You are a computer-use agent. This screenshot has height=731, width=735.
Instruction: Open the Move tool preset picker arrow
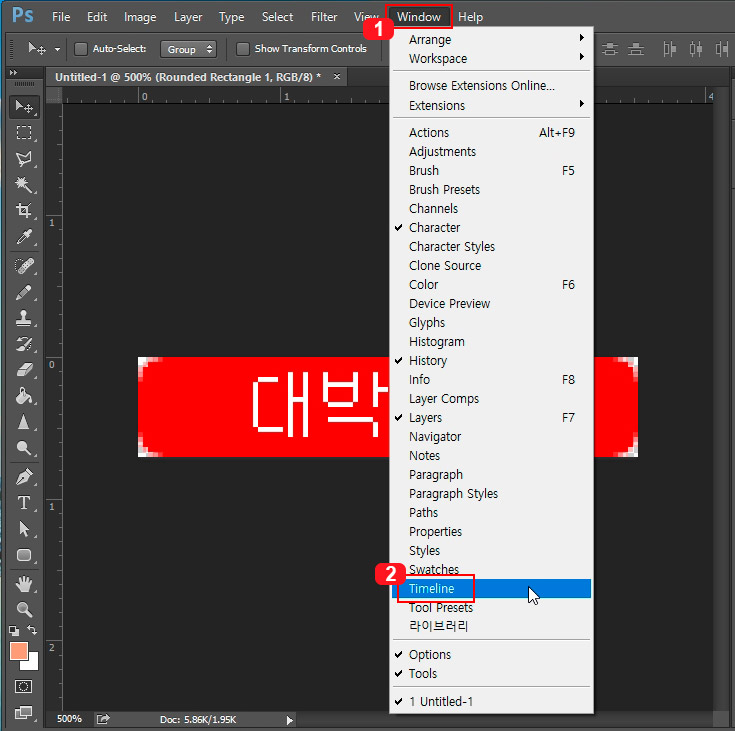pyautogui.click(x=57, y=49)
